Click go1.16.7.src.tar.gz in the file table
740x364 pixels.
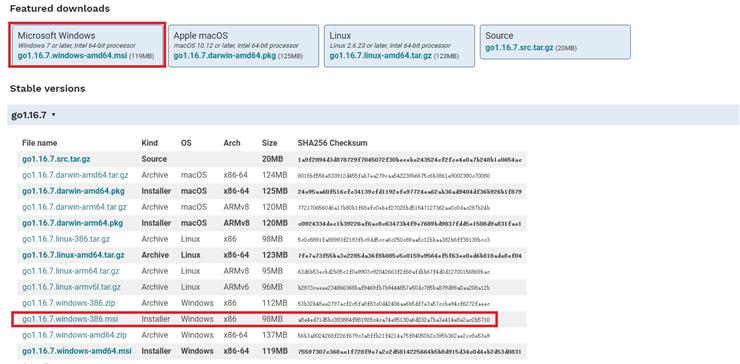point(56,159)
